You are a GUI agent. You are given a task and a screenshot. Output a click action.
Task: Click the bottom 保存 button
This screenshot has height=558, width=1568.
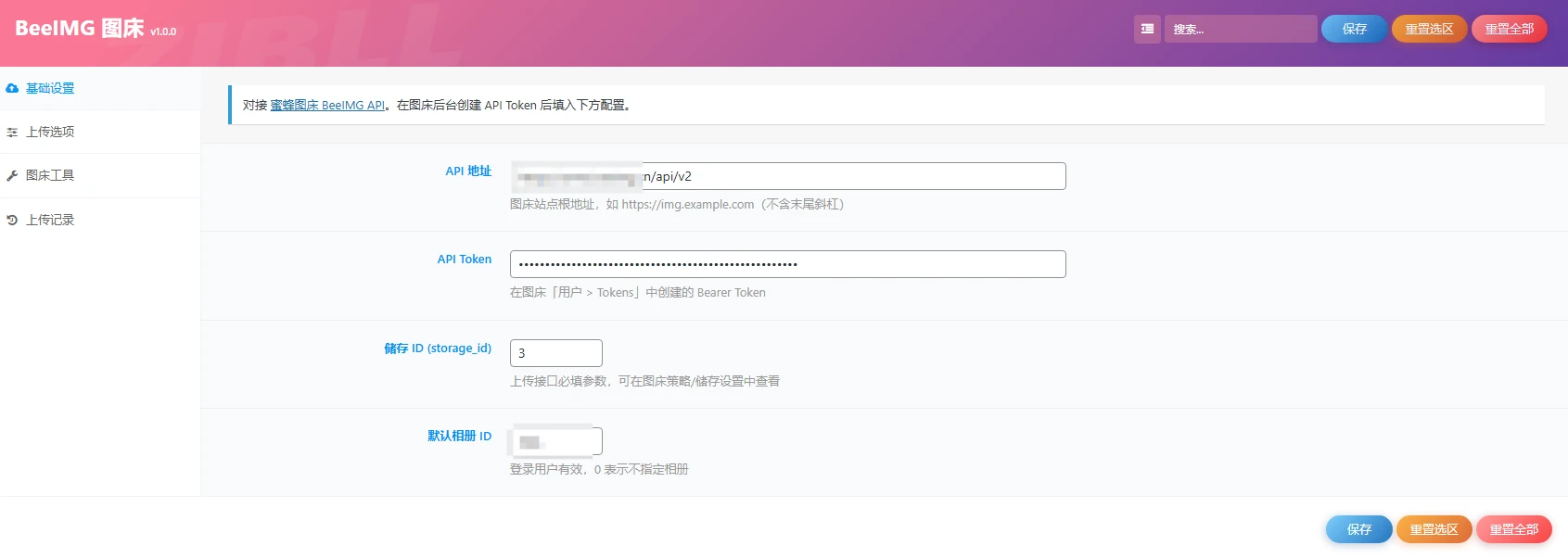click(x=1359, y=529)
